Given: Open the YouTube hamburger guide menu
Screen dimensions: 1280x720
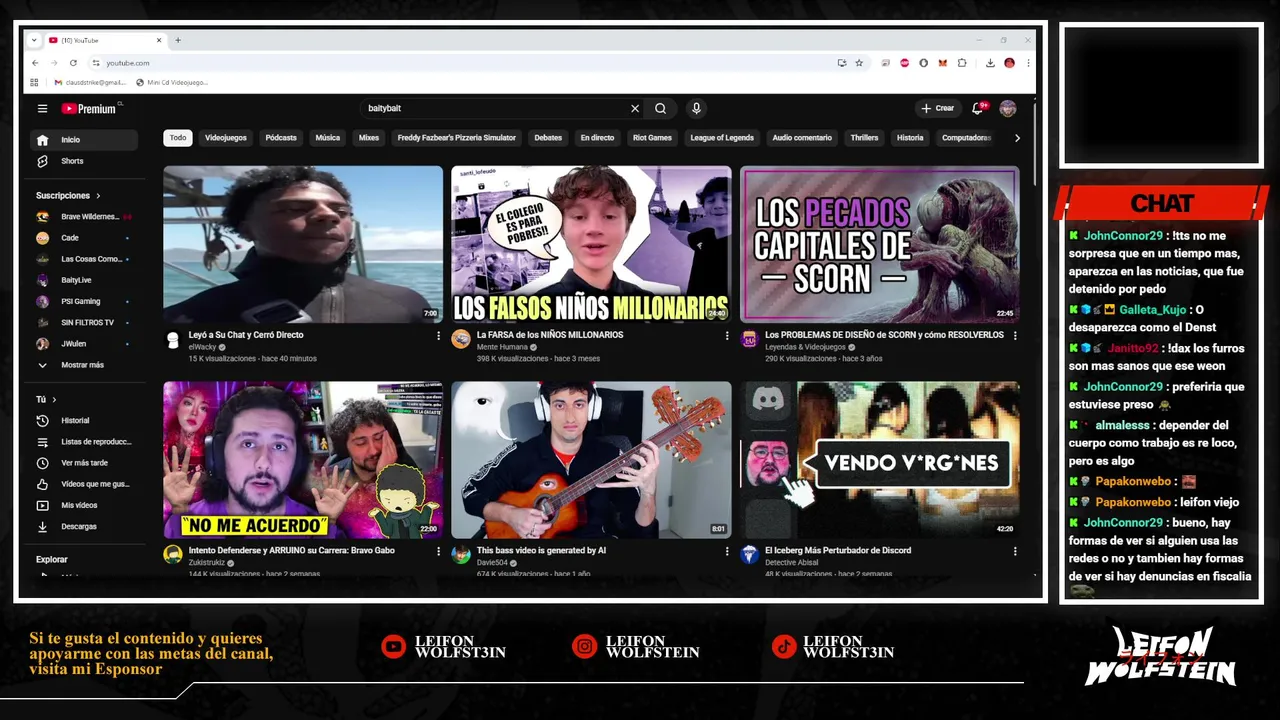Looking at the screenshot, I should (42, 108).
